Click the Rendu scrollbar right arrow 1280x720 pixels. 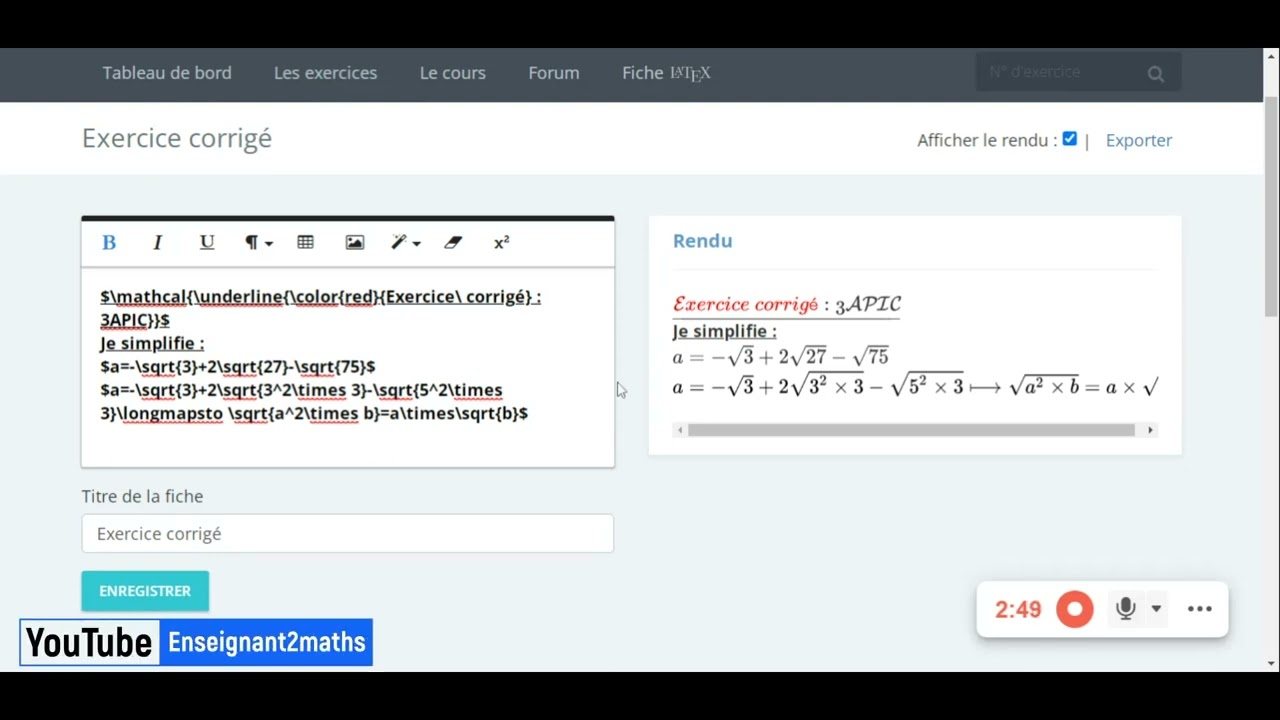click(1150, 430)
